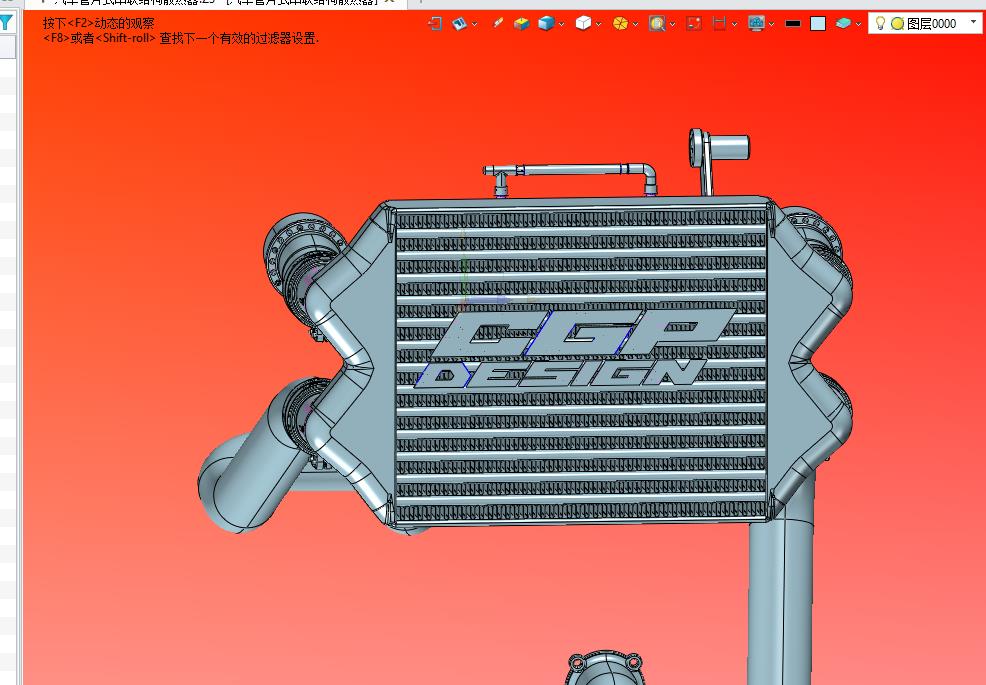Expand the red H-frame icon dropdown
The width and height of the screenshot is (986, 685).
[734, 24]
